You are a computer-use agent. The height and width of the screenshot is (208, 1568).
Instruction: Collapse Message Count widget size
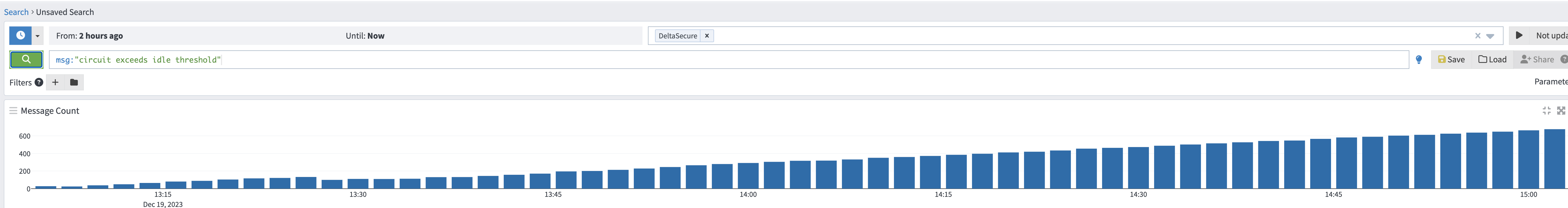[1546, 111]
